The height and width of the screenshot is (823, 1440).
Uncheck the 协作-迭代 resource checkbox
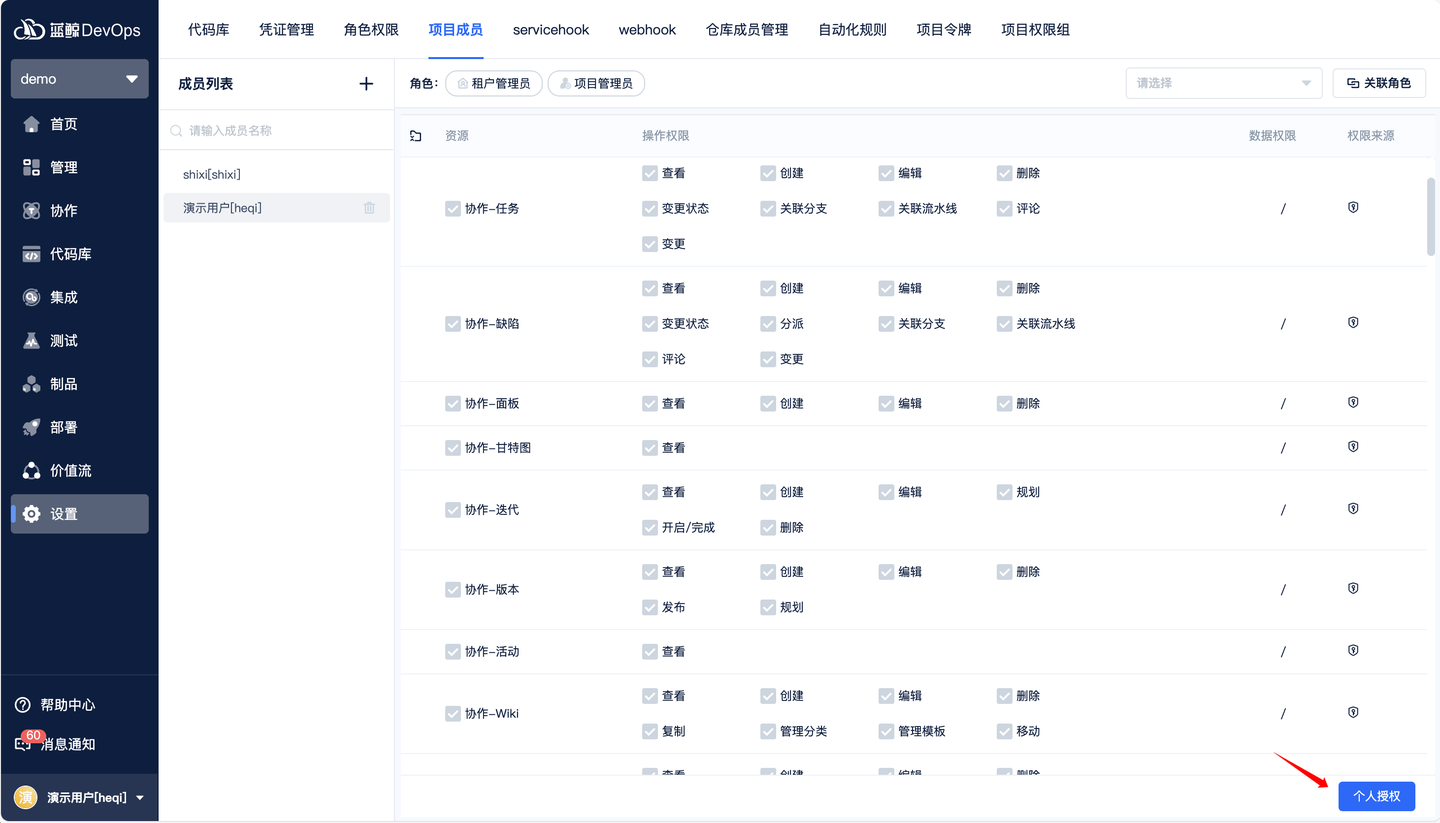[453, 509]
